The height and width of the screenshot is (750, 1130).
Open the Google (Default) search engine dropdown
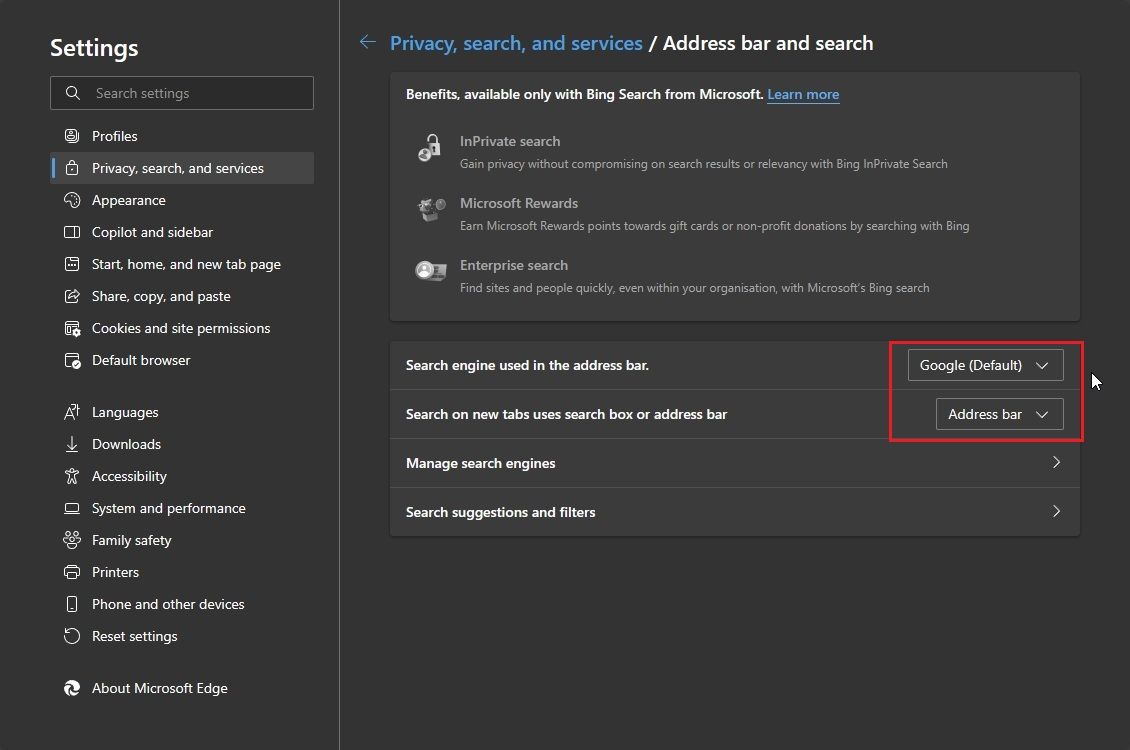(985, 365)
